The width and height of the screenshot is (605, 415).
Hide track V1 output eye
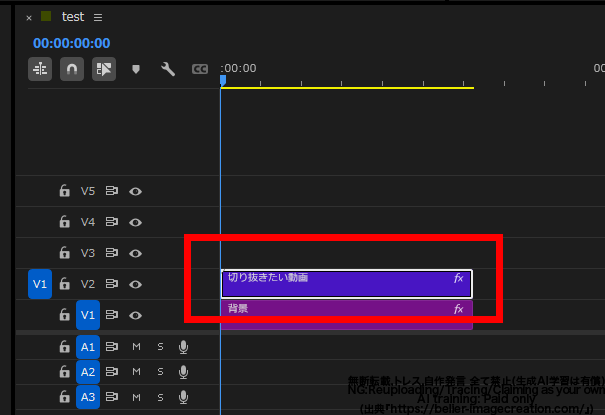click(x=135, y=315)
